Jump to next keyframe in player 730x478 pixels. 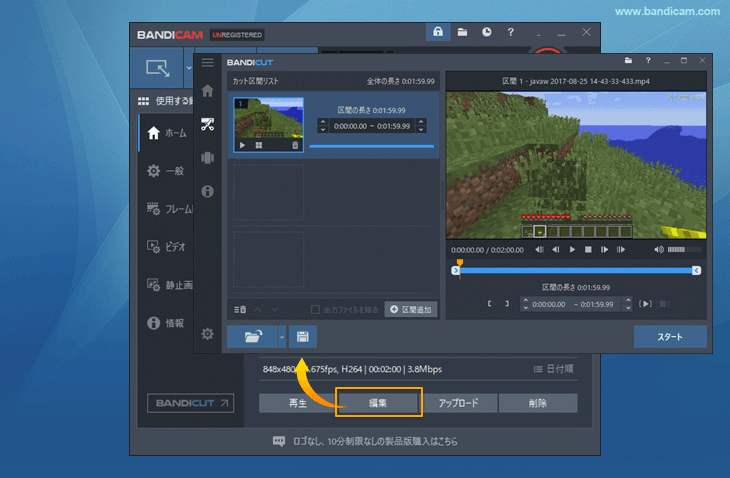621,249
